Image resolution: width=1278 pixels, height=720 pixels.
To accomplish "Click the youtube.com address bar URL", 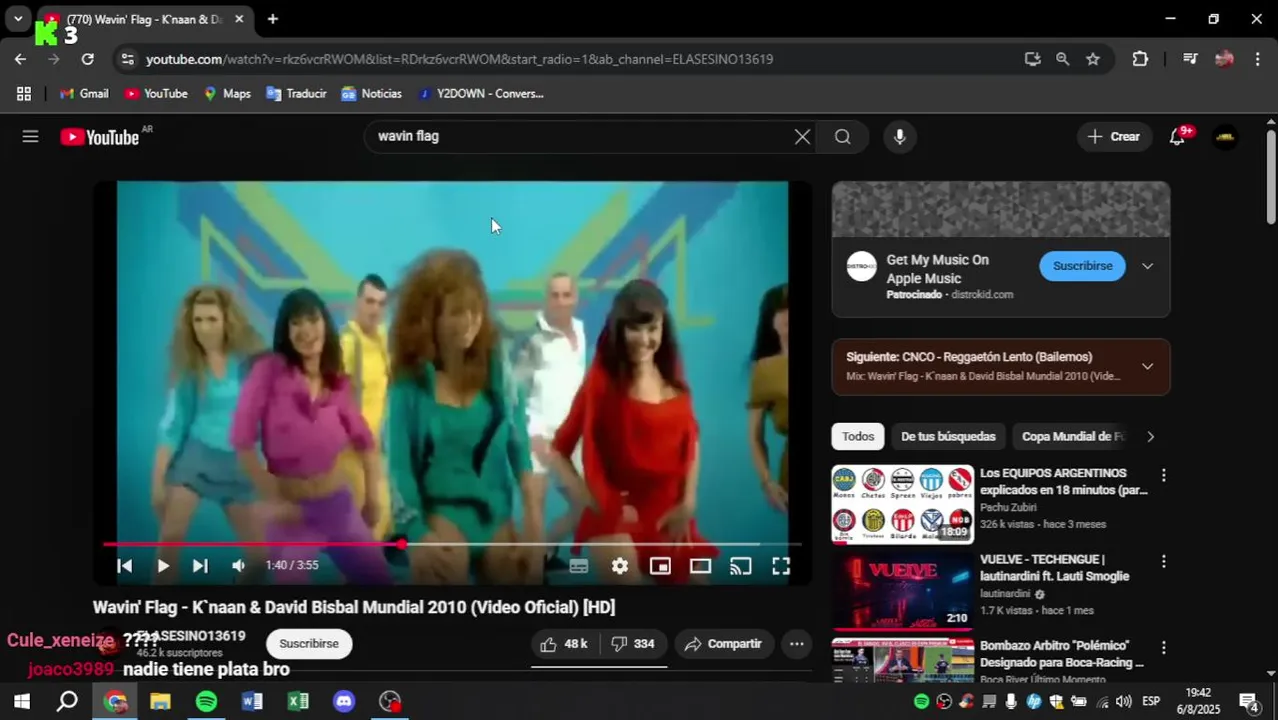I will tap(459, 59).
